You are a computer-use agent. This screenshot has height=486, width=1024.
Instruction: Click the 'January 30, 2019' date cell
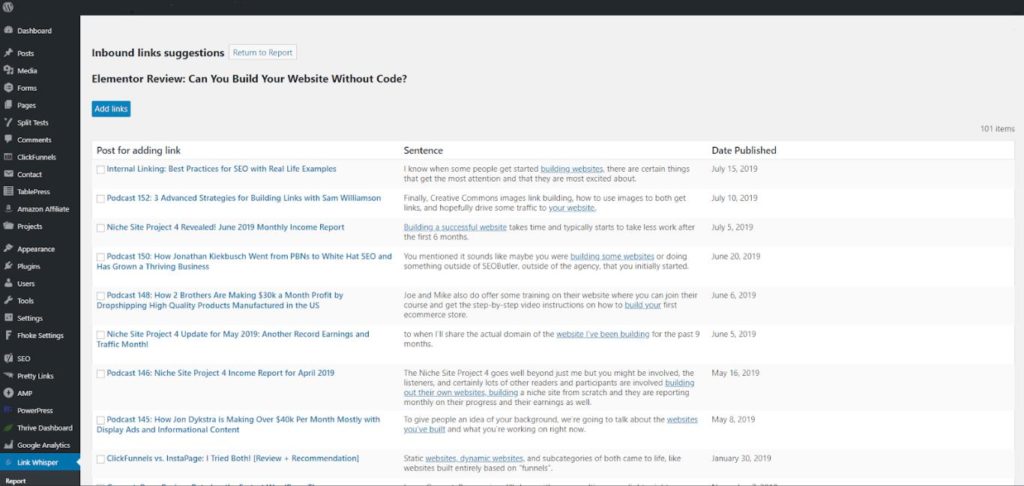pyautogui.click(x=741, y=459)
